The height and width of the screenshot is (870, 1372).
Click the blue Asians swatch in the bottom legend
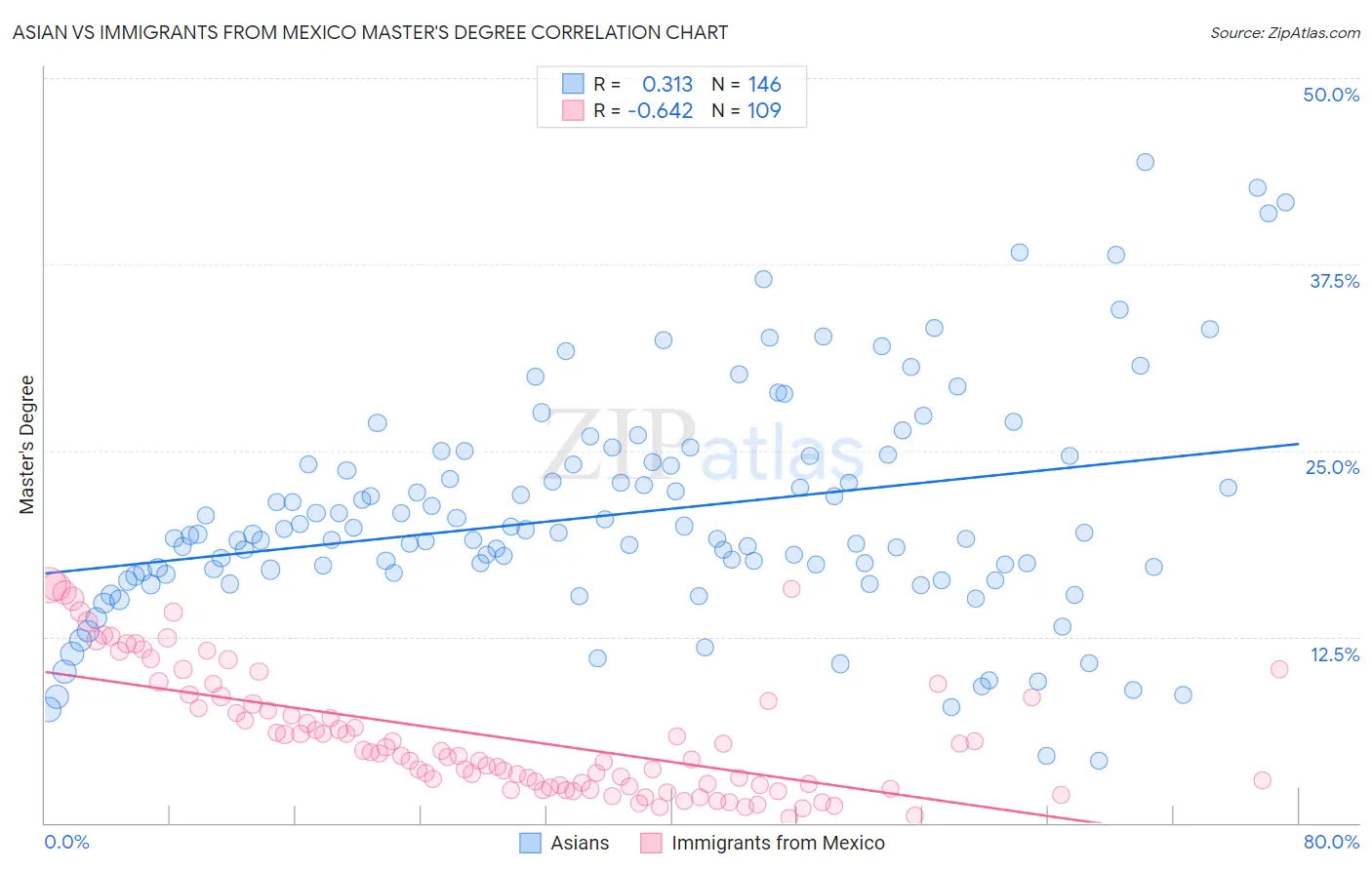(530, 843)
